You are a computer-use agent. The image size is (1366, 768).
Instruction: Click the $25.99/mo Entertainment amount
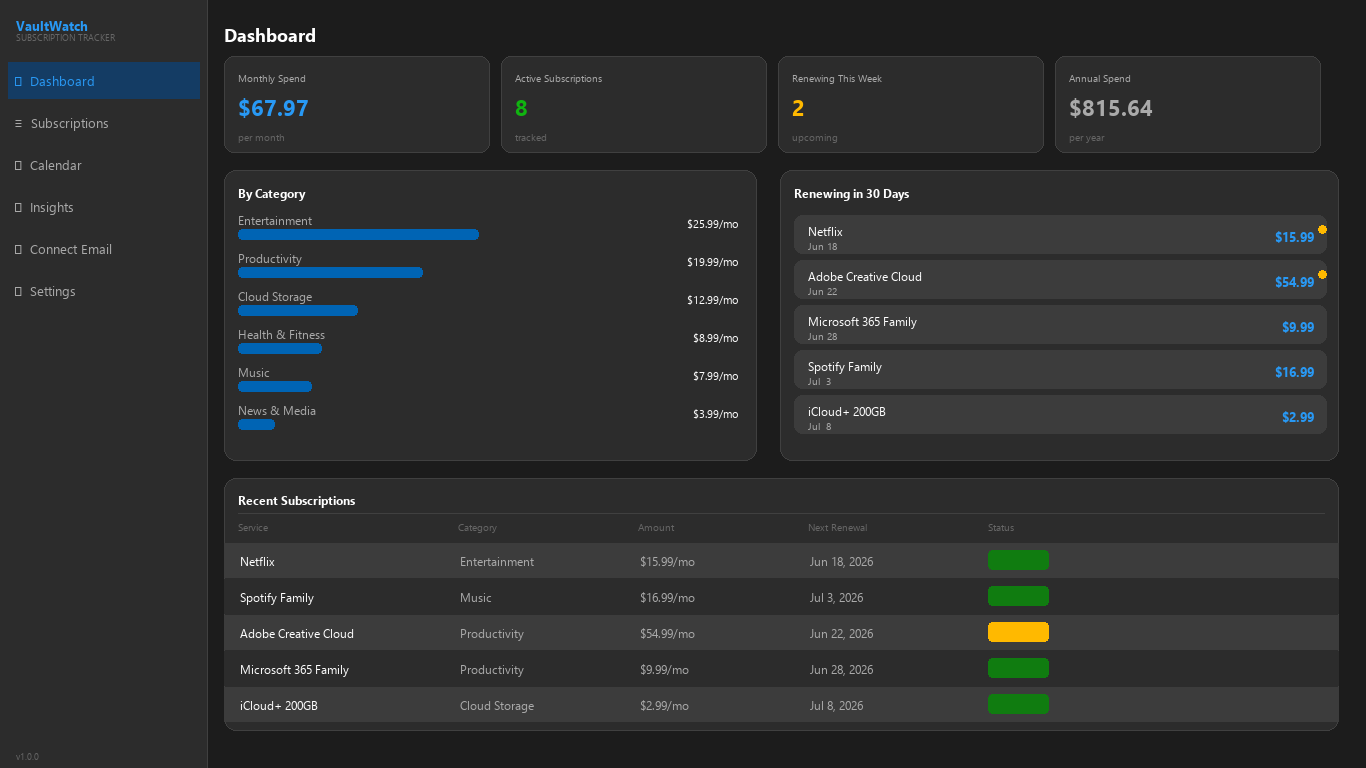[712, 224]
